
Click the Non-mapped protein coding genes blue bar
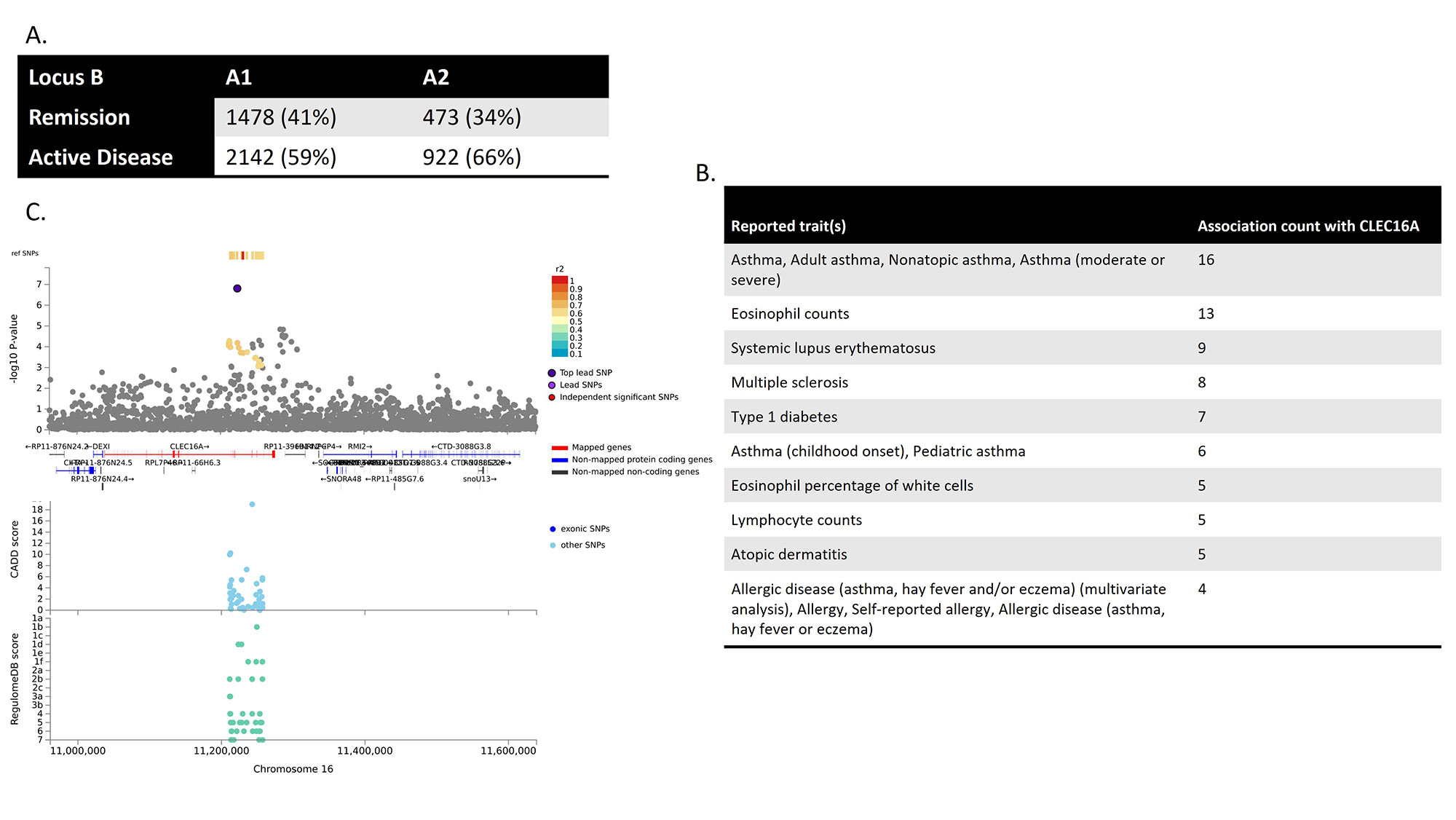[559, 460]
